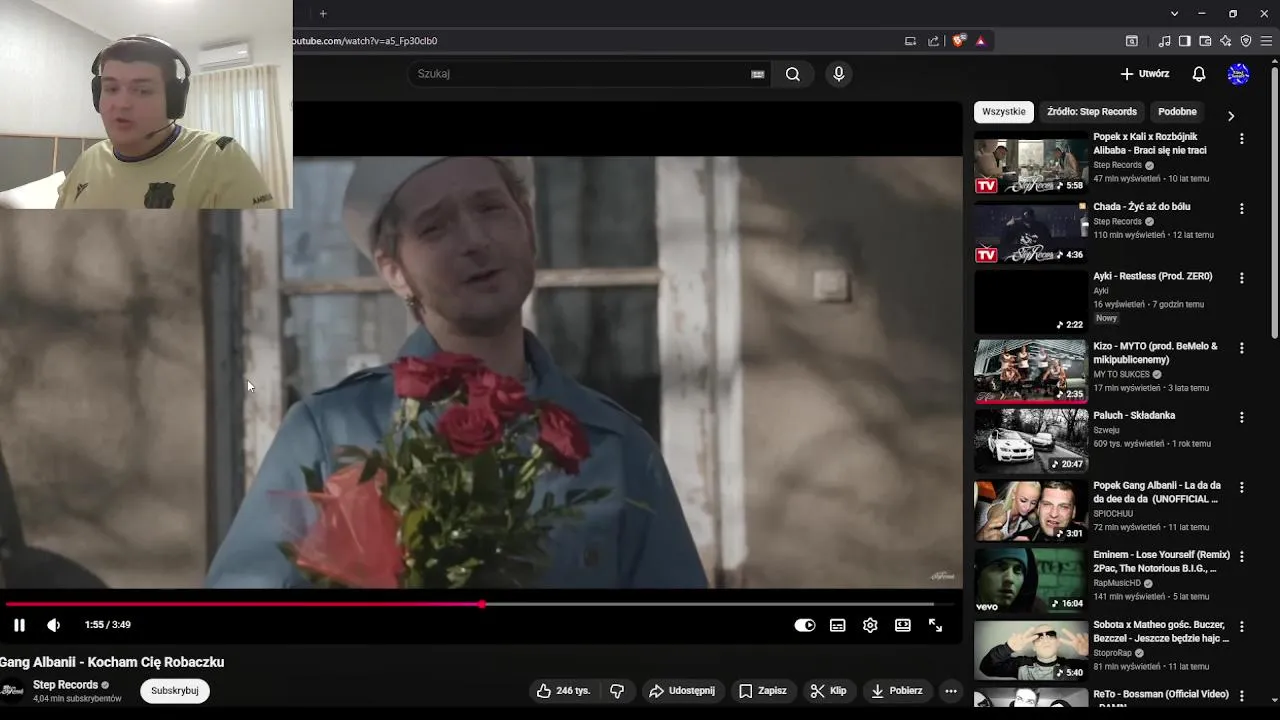Open the Chada - Żyć aż do bólu thumbnail
The width and height of the screenshot is (1280, 720).
(x=1031, y=232)
